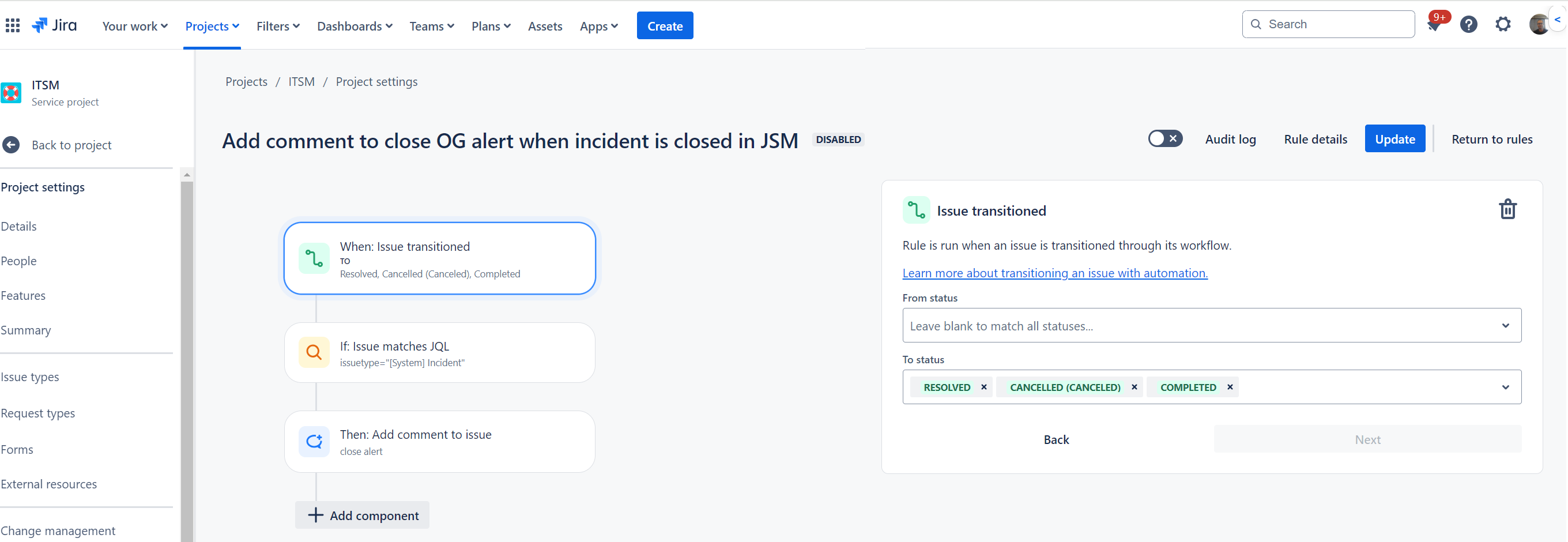Screen dimensions: 1568x542
Task: Expand the Filters menu
Action: click(x=278, y=25)
